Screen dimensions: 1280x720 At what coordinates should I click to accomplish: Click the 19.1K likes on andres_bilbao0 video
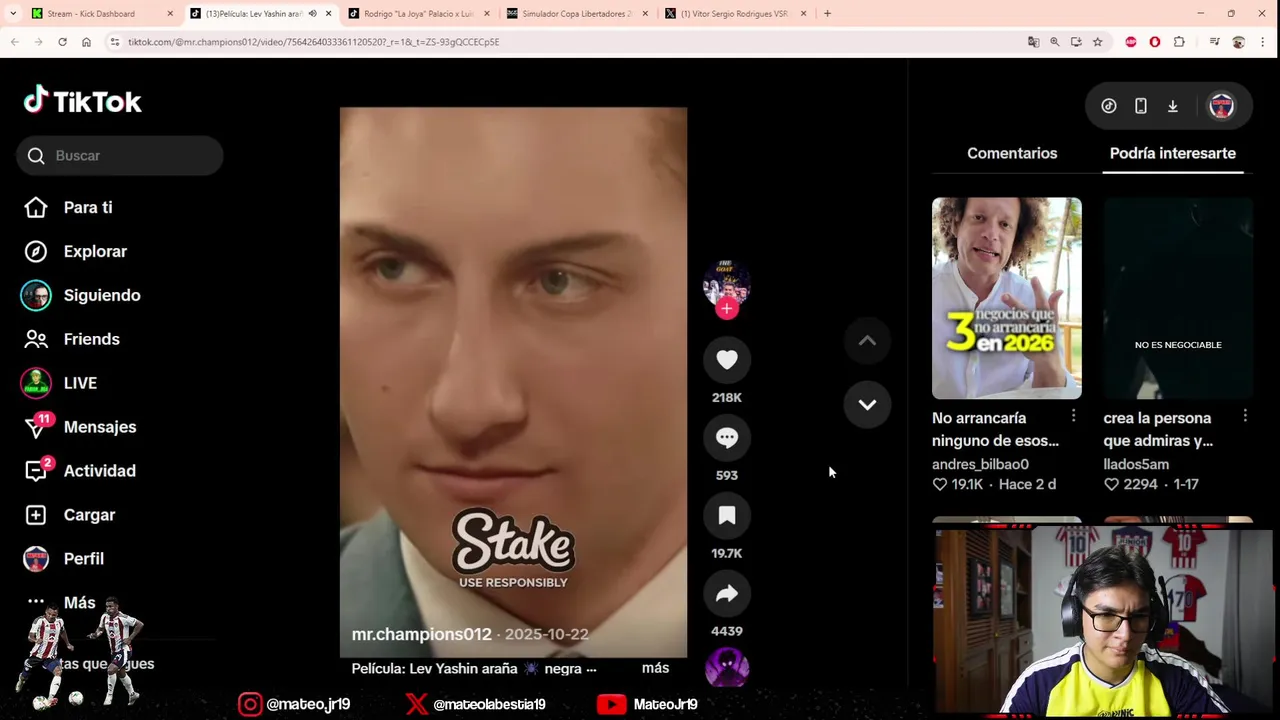point(958,484)
